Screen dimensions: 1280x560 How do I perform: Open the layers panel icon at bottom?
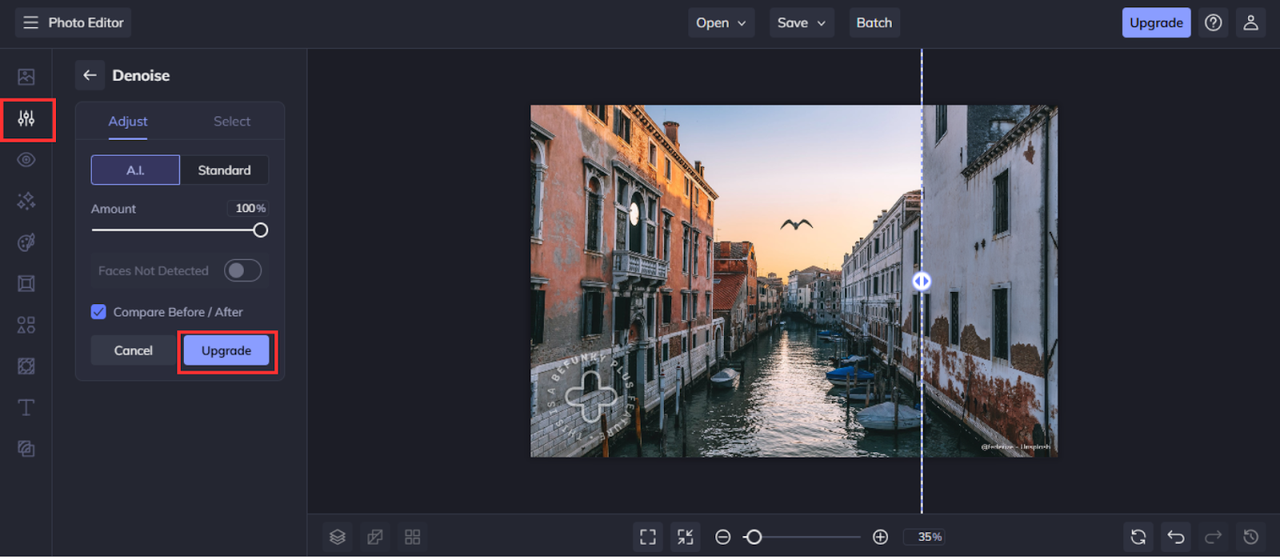click(338, 537)
